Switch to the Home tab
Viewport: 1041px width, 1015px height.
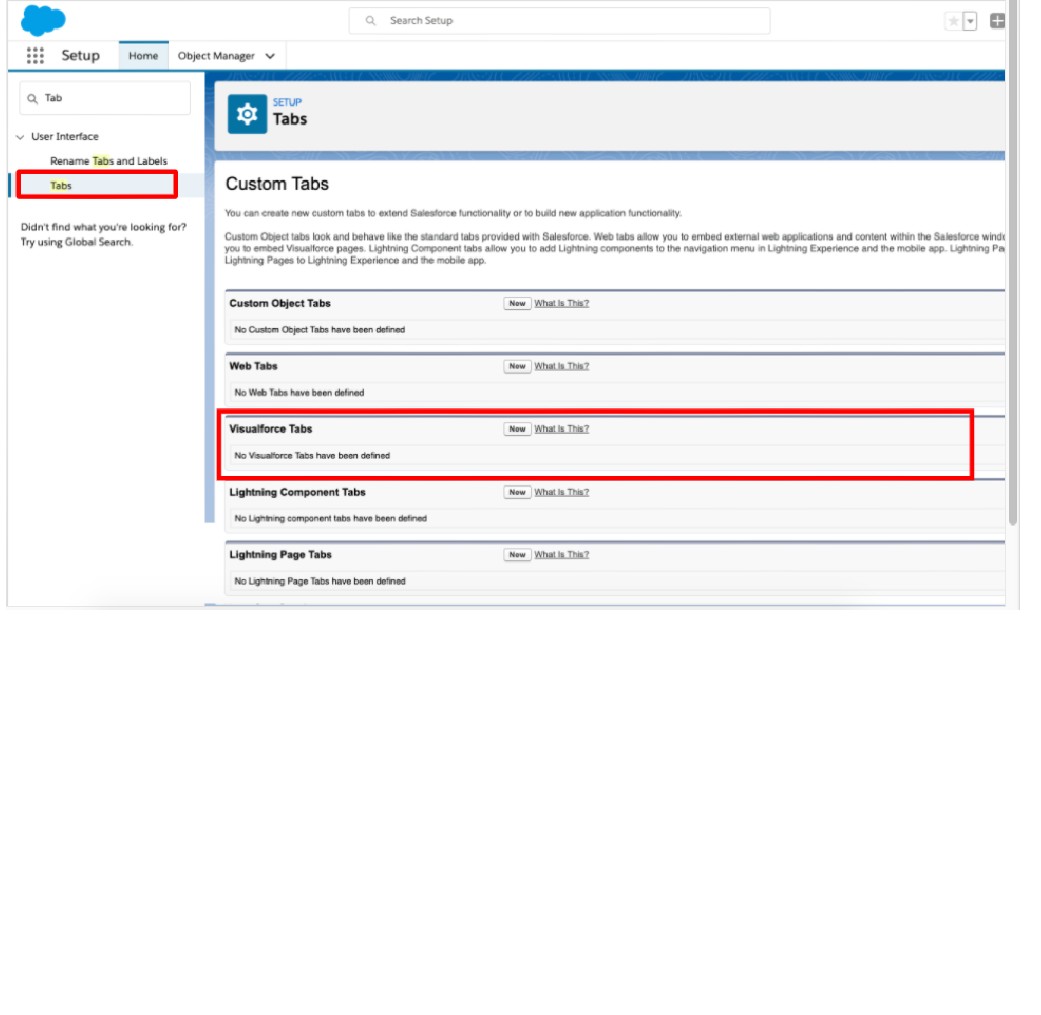coord(143,56)
